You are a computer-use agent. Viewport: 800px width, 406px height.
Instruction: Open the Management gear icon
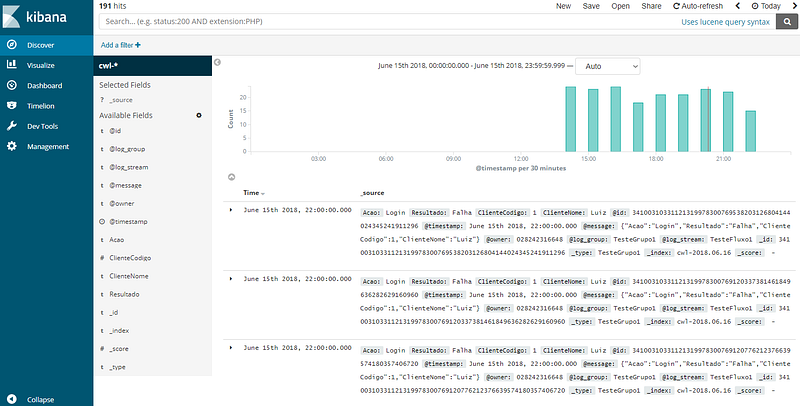[x=12, y=146]
